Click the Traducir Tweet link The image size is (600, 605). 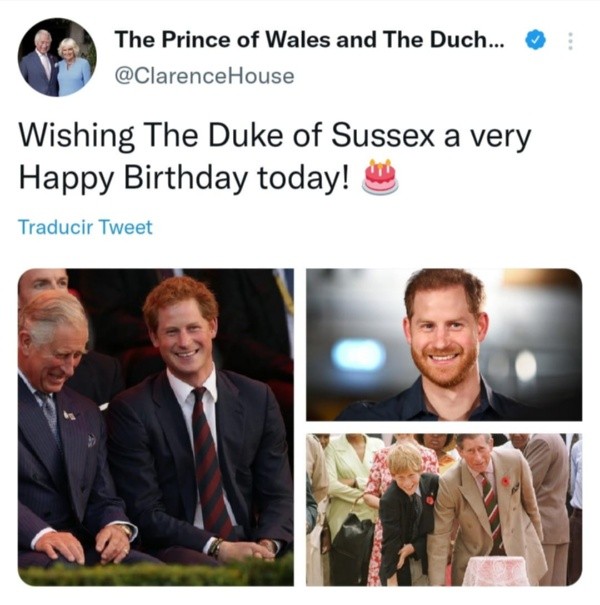[85, 227]
